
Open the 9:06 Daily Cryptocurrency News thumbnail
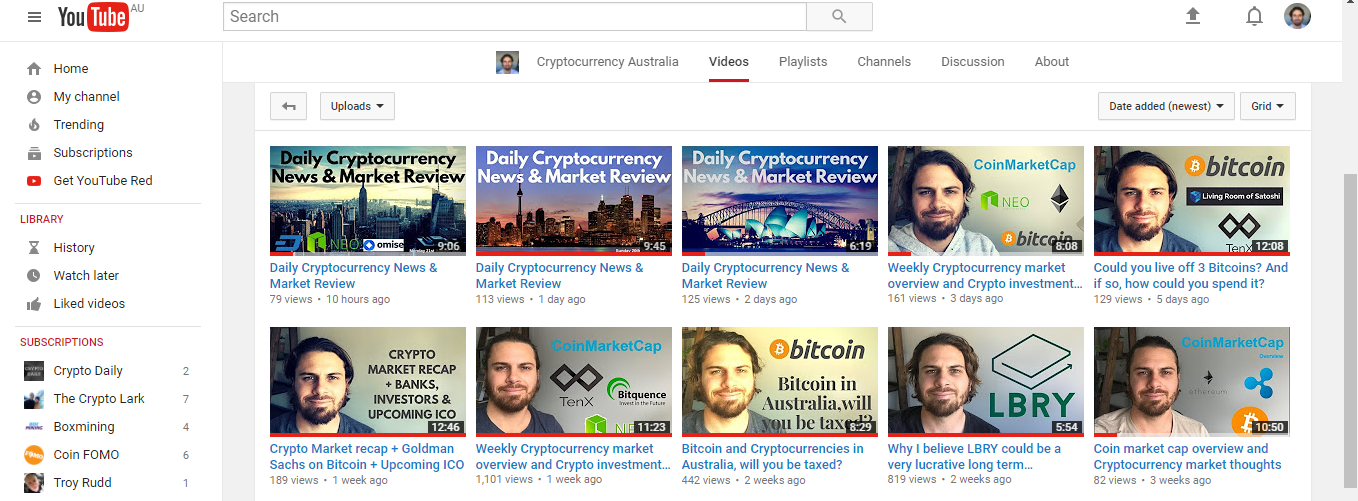coord(368,201)
